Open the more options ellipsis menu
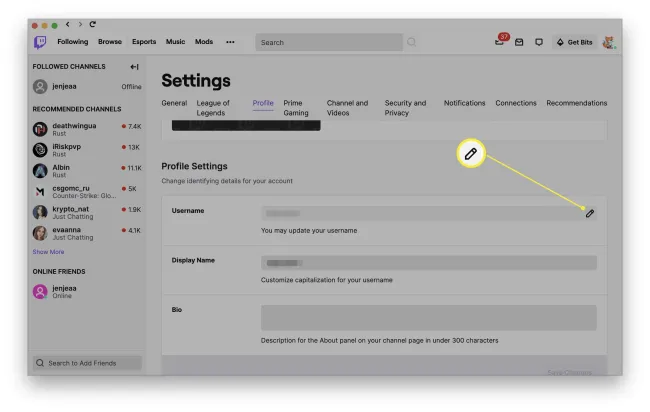The image size is (650, 412). pyautogui.click(x=230, y=42)
